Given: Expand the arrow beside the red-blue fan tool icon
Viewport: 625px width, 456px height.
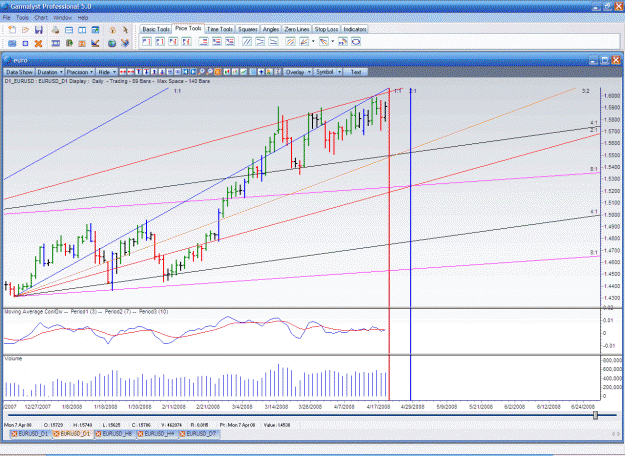Looking at the screenshot, I should pos(332,41).
